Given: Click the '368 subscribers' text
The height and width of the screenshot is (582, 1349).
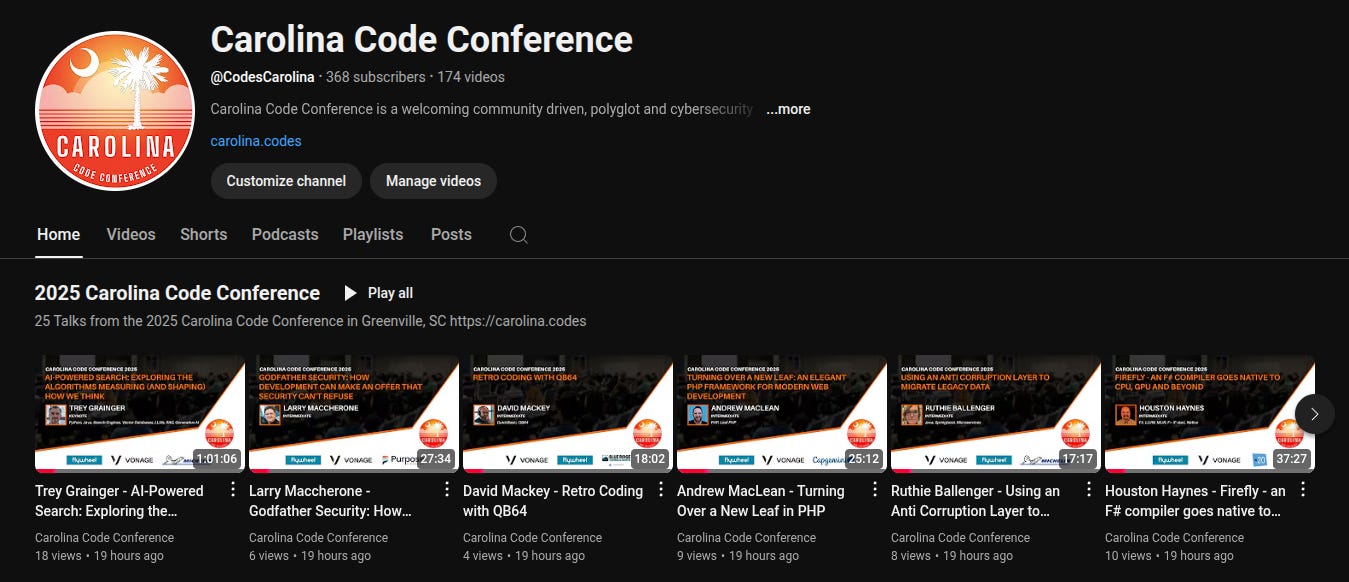Looking at the screenshot, I should 375,77.
